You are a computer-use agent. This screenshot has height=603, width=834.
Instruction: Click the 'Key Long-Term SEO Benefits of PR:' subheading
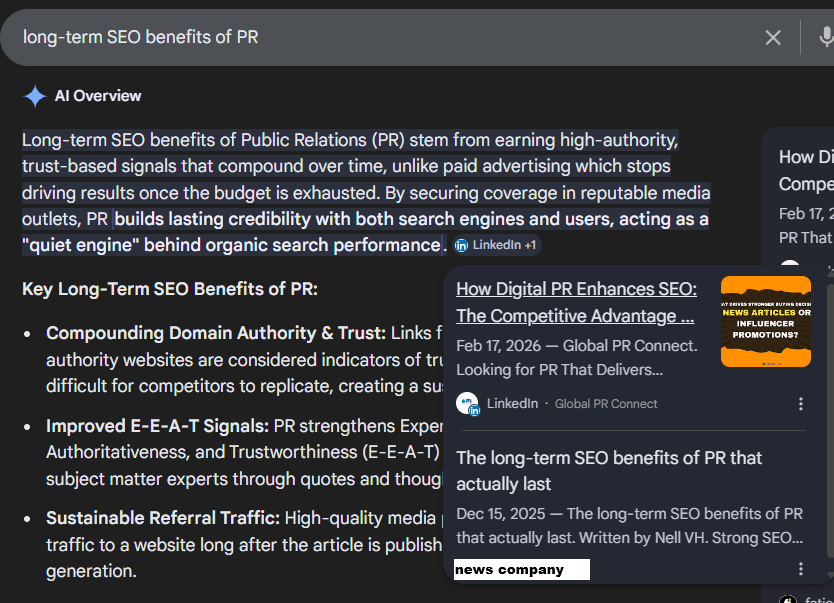170,290
